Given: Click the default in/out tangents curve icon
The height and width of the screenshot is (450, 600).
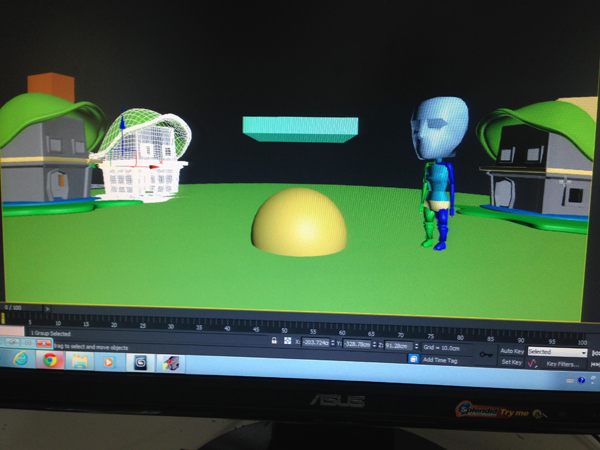Looking at the screenshot, I should click(x=532, y=363).
